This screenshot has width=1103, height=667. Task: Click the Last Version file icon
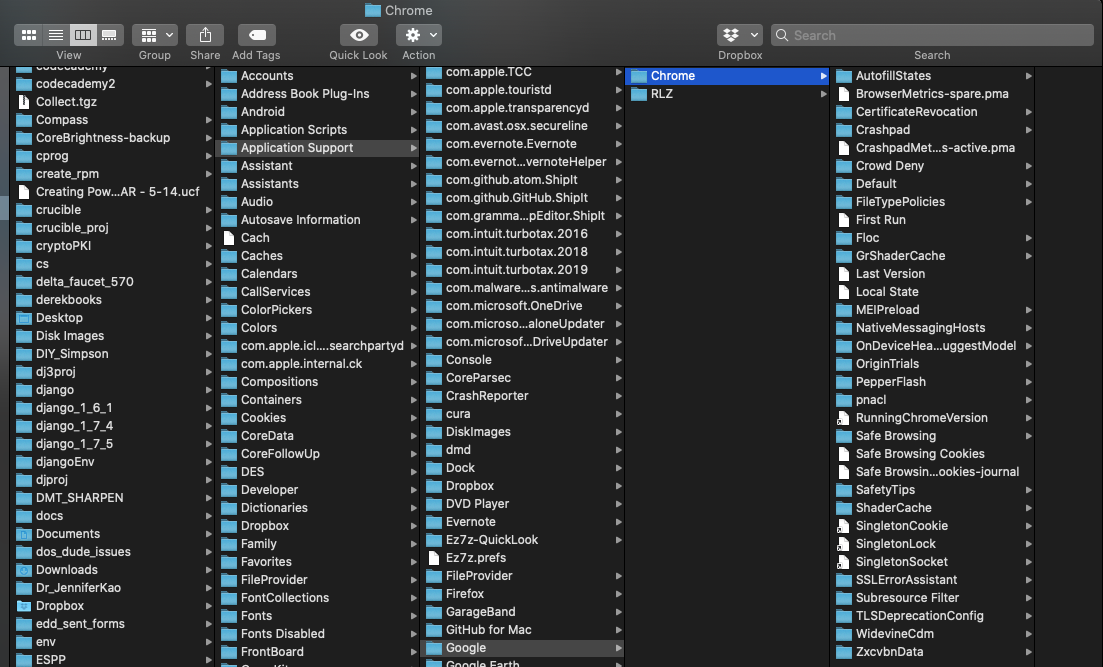click(x=844, y=274)
